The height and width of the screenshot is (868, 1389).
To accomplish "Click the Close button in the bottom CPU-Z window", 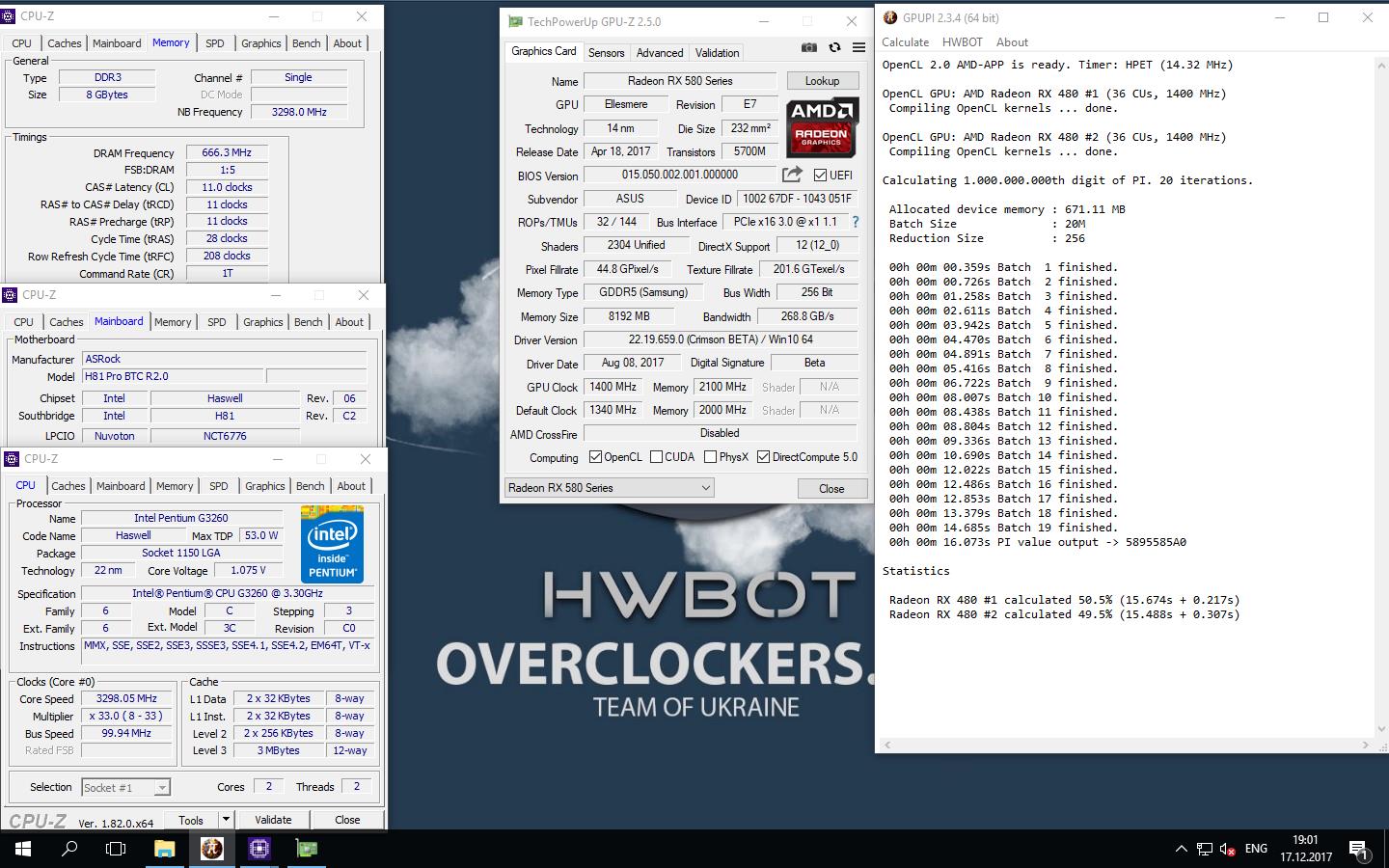I will pos(347,820).
